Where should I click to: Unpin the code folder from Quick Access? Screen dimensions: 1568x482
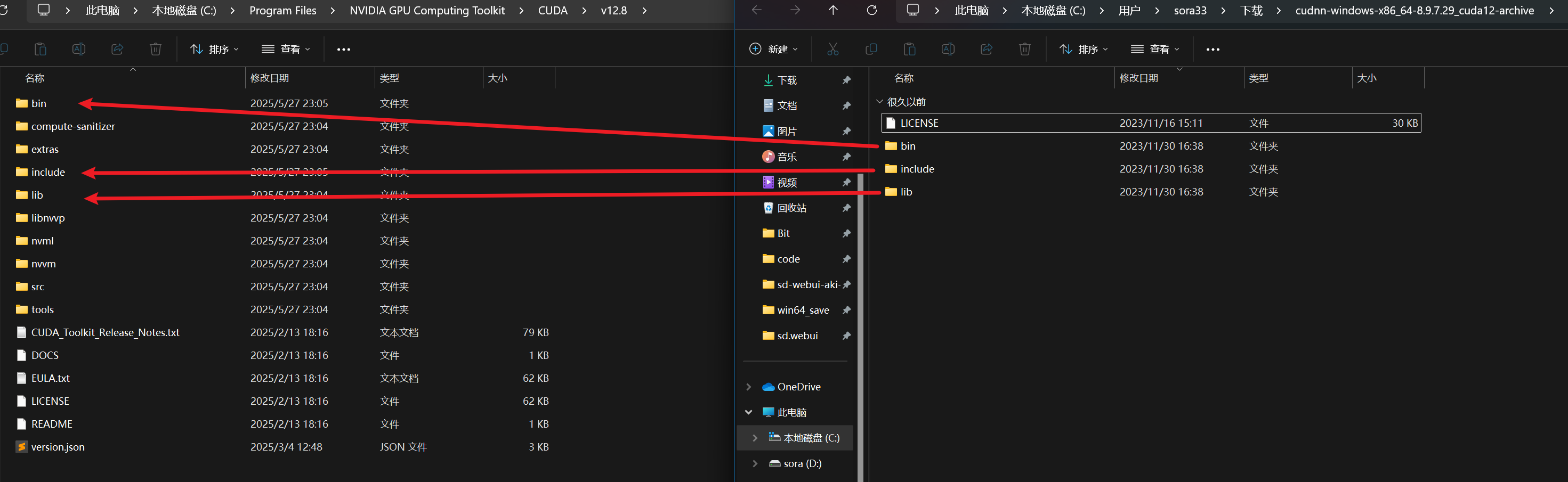846,259
